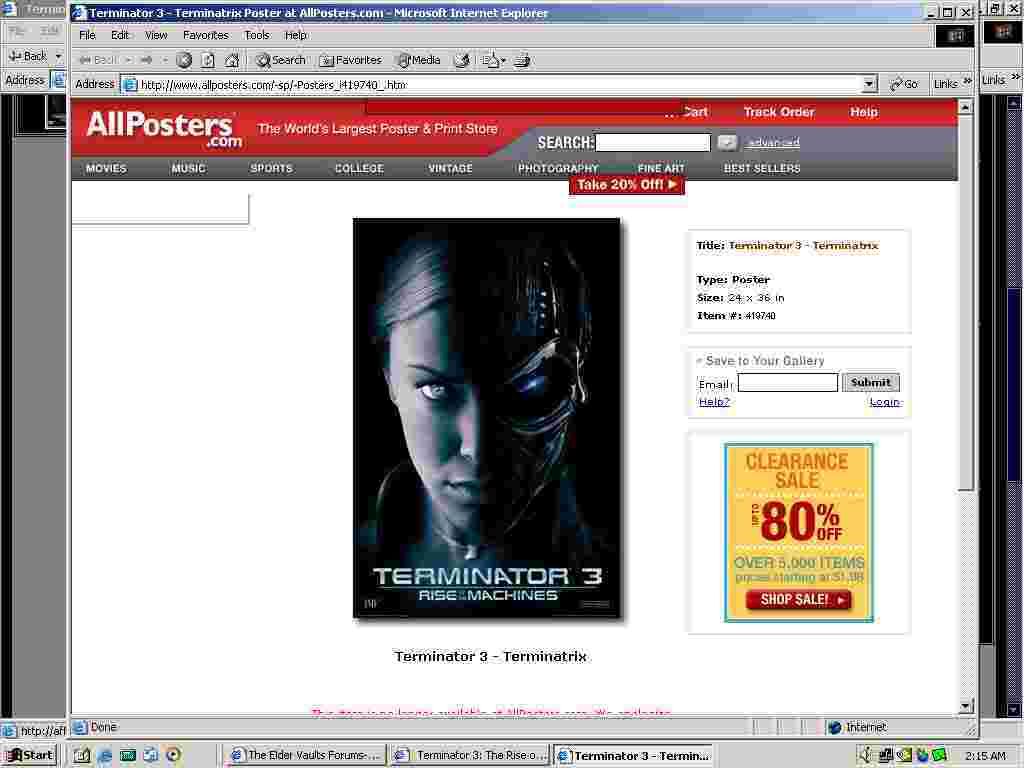Click the site SEARCH input field
Image resolution: width=1024 pixels, height=768 pixels.
[653, 142]
